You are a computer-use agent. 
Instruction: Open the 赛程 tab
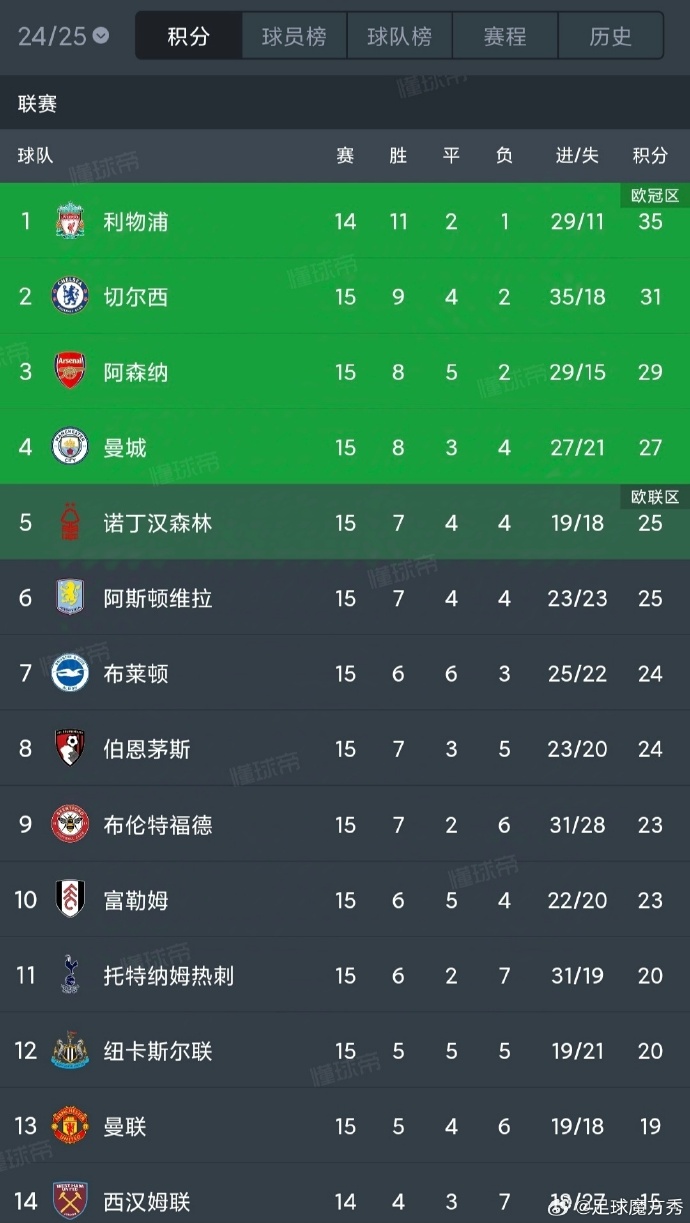tap(505, 37)
